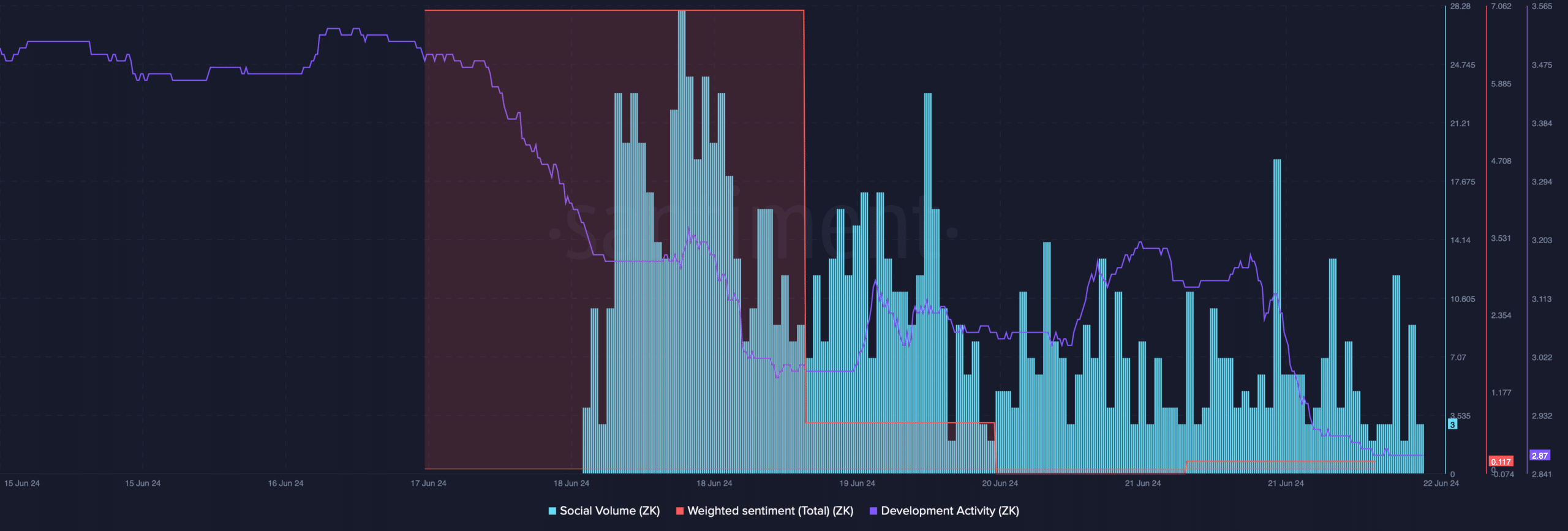
Task: Click the 3.531 sentiment axis value
Action: click(1501, 238)
